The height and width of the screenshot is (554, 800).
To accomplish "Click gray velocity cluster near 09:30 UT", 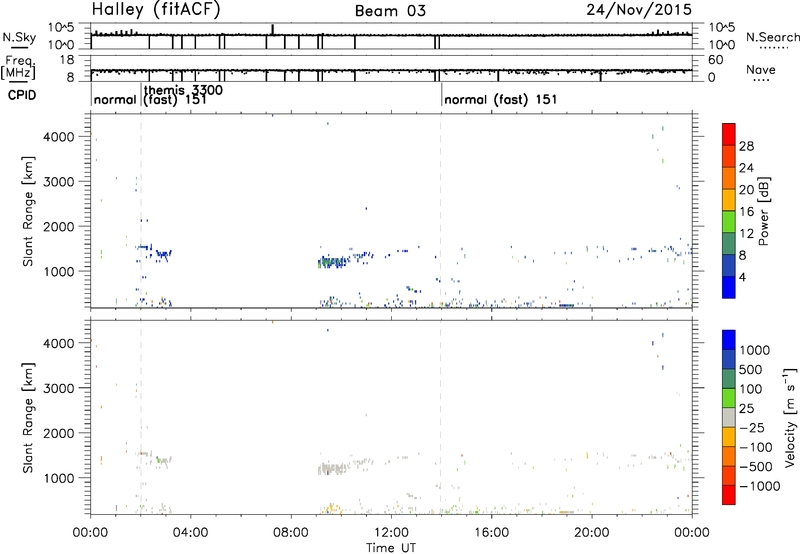I will (332, 468).
